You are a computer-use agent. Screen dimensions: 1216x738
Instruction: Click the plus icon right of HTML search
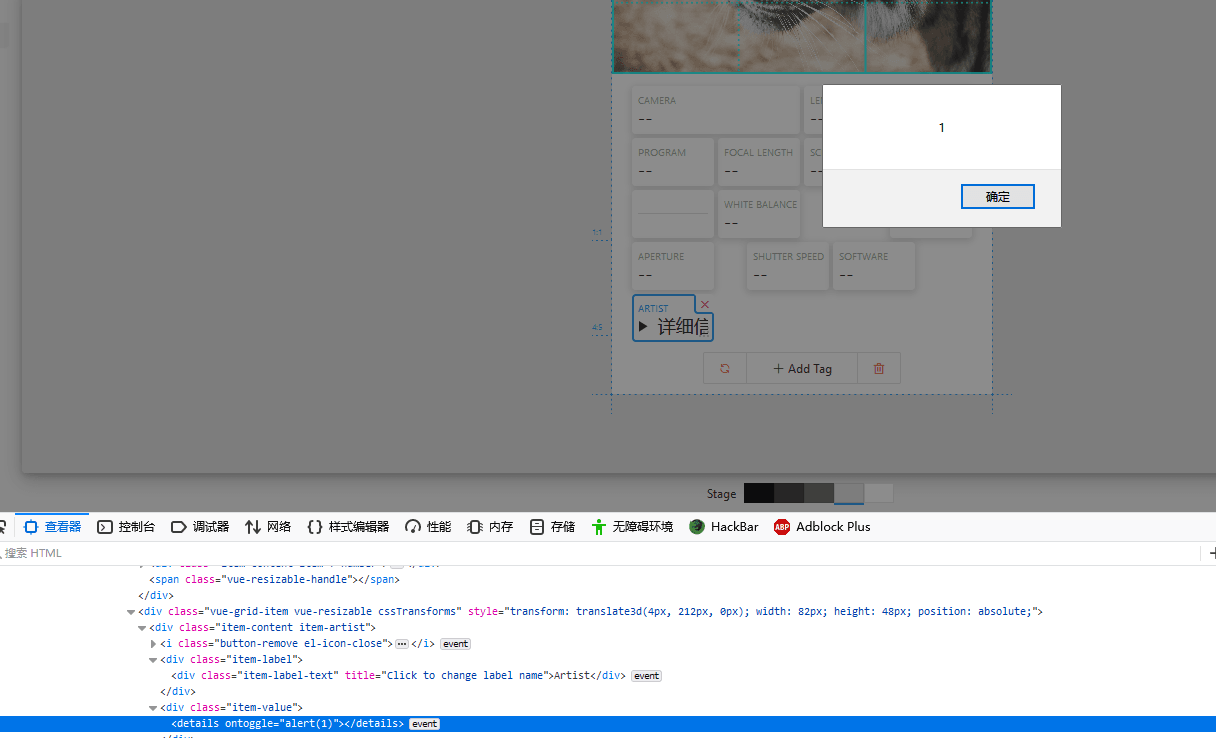coord(1211,553)
